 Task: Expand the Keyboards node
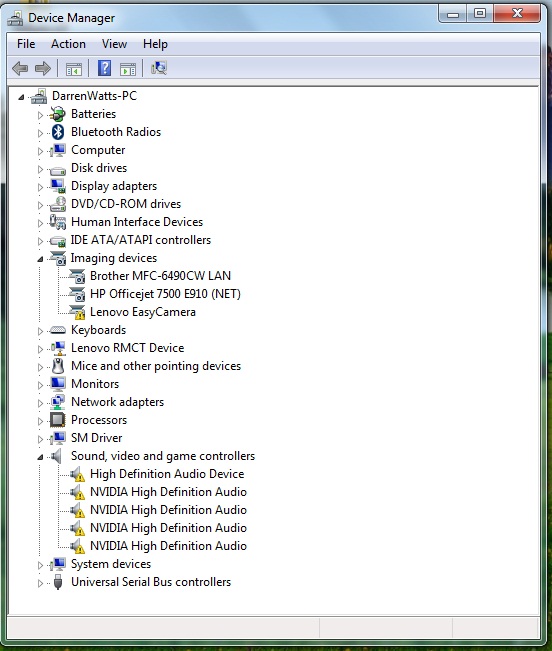pos(40,331)
